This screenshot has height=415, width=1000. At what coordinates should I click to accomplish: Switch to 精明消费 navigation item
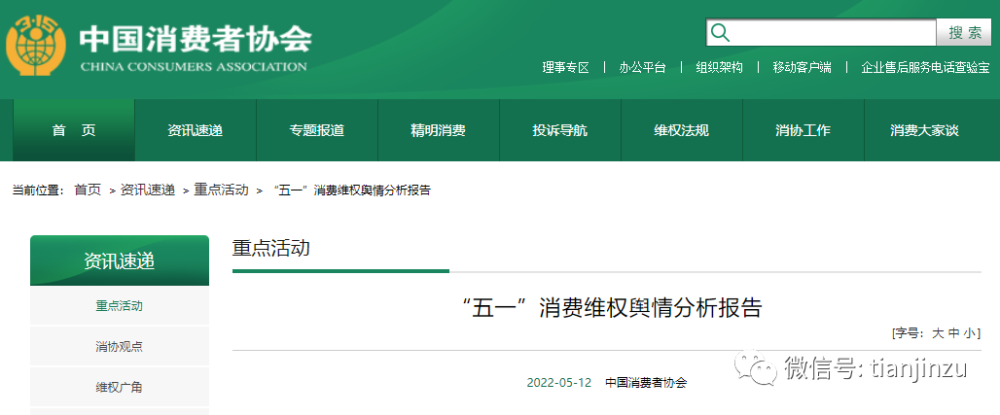click(x=438, y=130)
